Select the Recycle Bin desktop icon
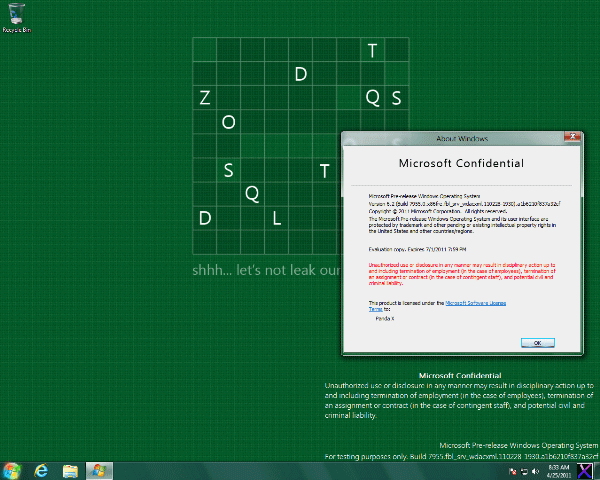 [x=16, y=18]
